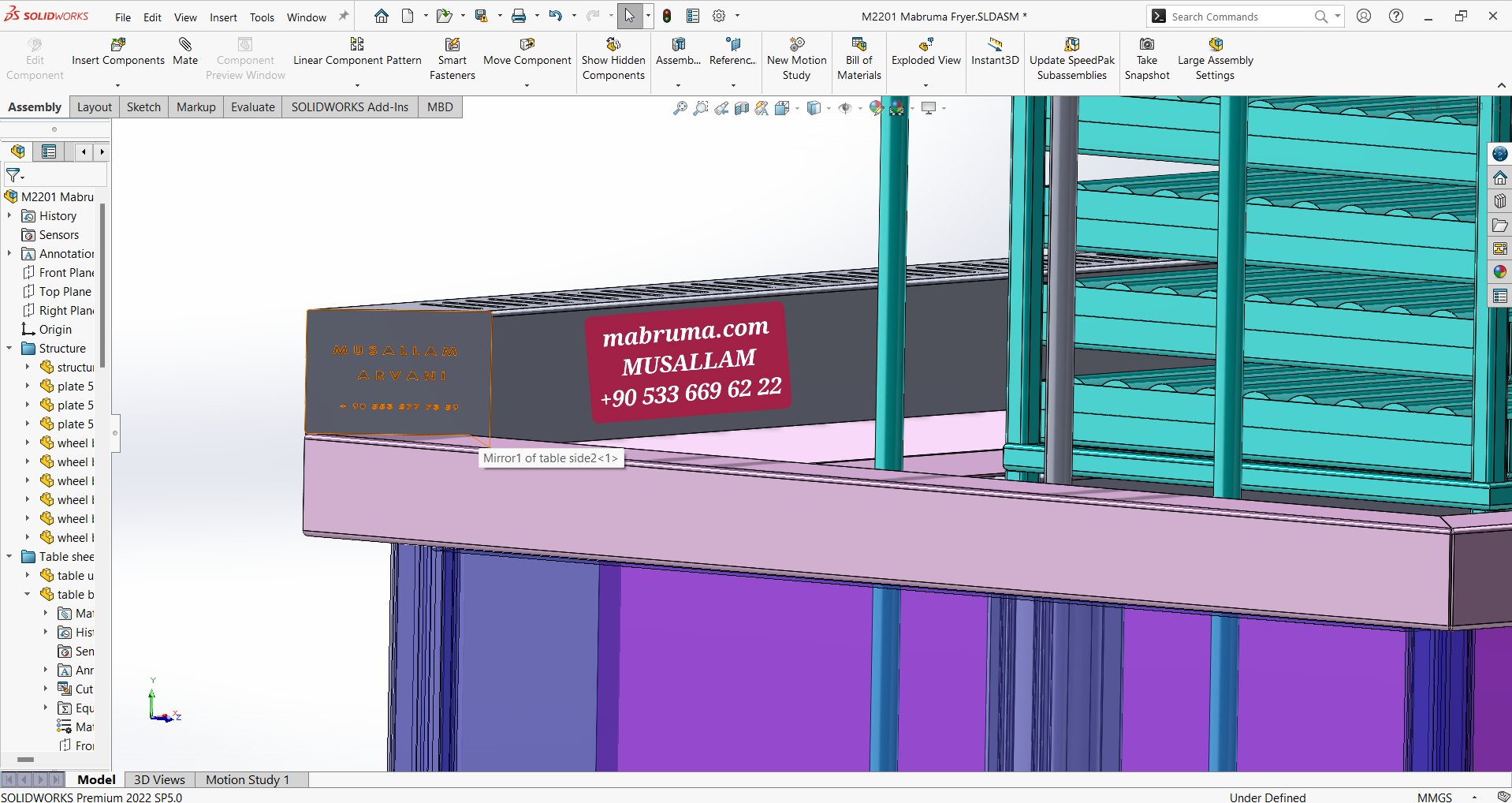
Task: Open the Insert menu
Action: (x=223, y=17)
